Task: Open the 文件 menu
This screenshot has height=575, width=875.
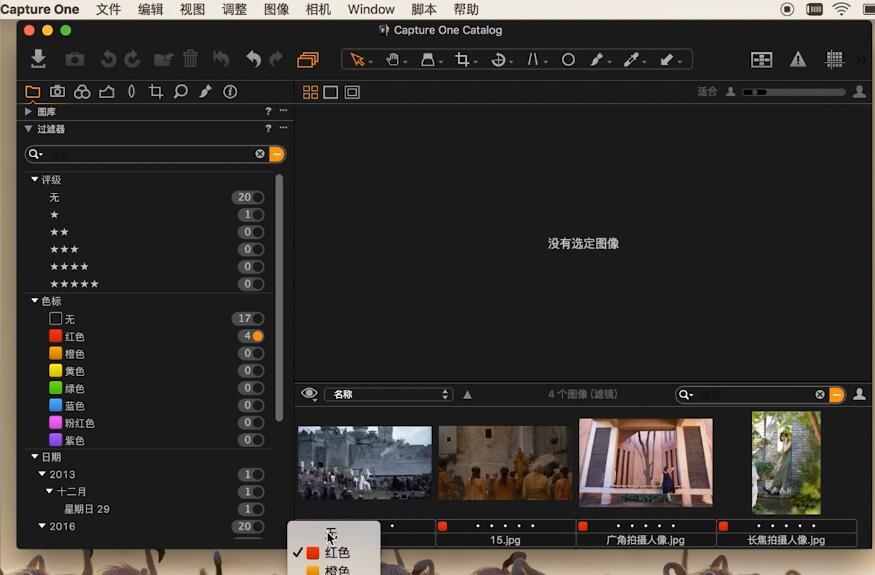Action: (108, 9)
